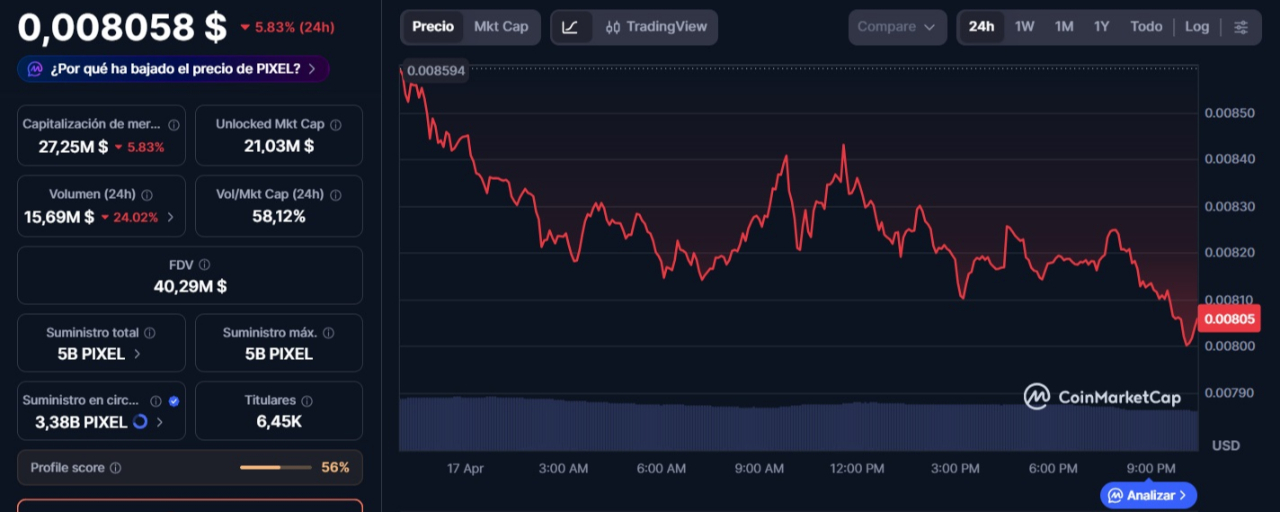Click the 17 Apr date axis label
The image size is (1280, 512).
tap(465, 468)
